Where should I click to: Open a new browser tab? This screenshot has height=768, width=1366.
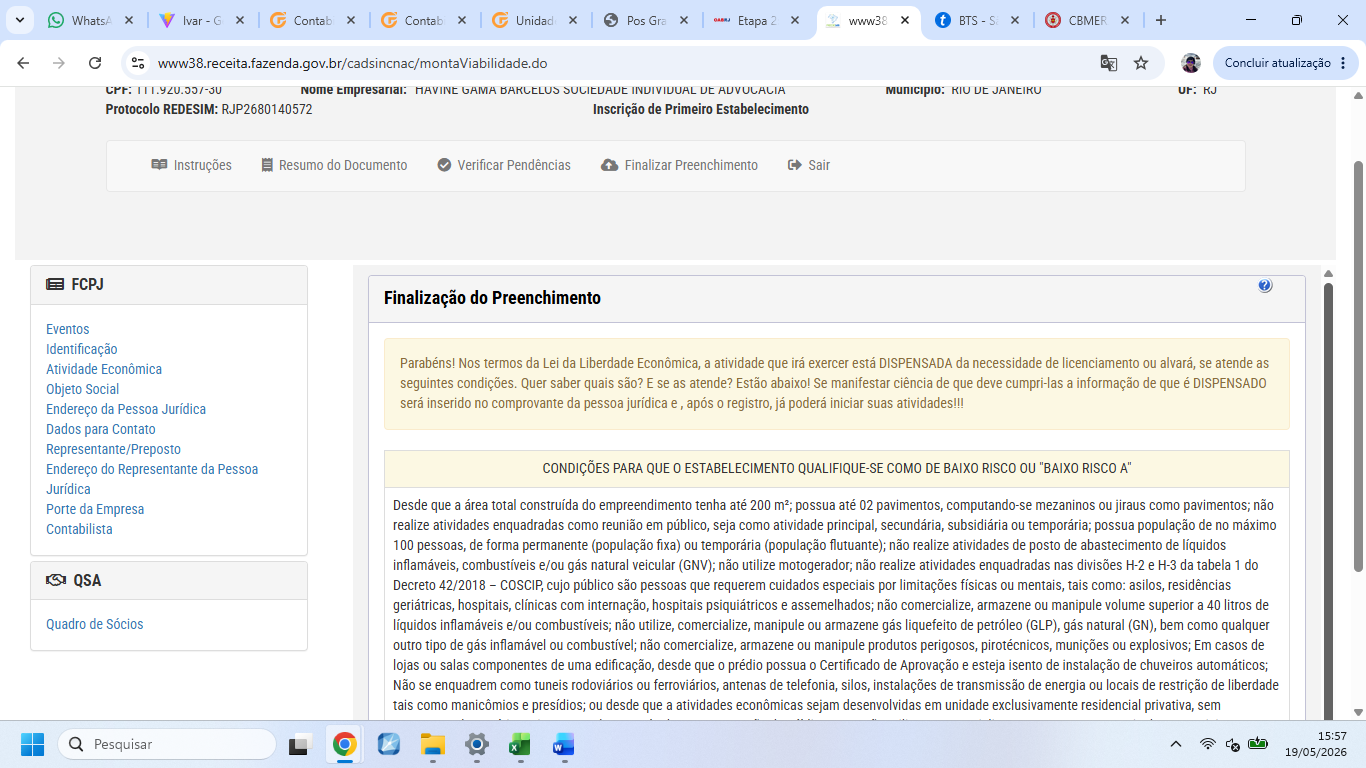[1160, 20]
